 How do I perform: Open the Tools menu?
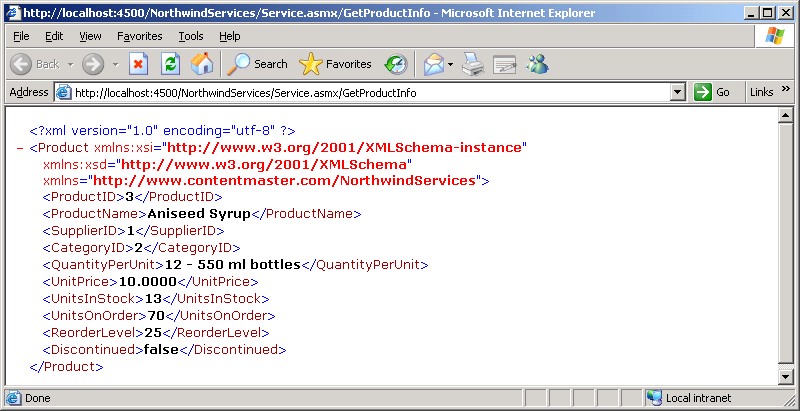click(x=190, y=36)
